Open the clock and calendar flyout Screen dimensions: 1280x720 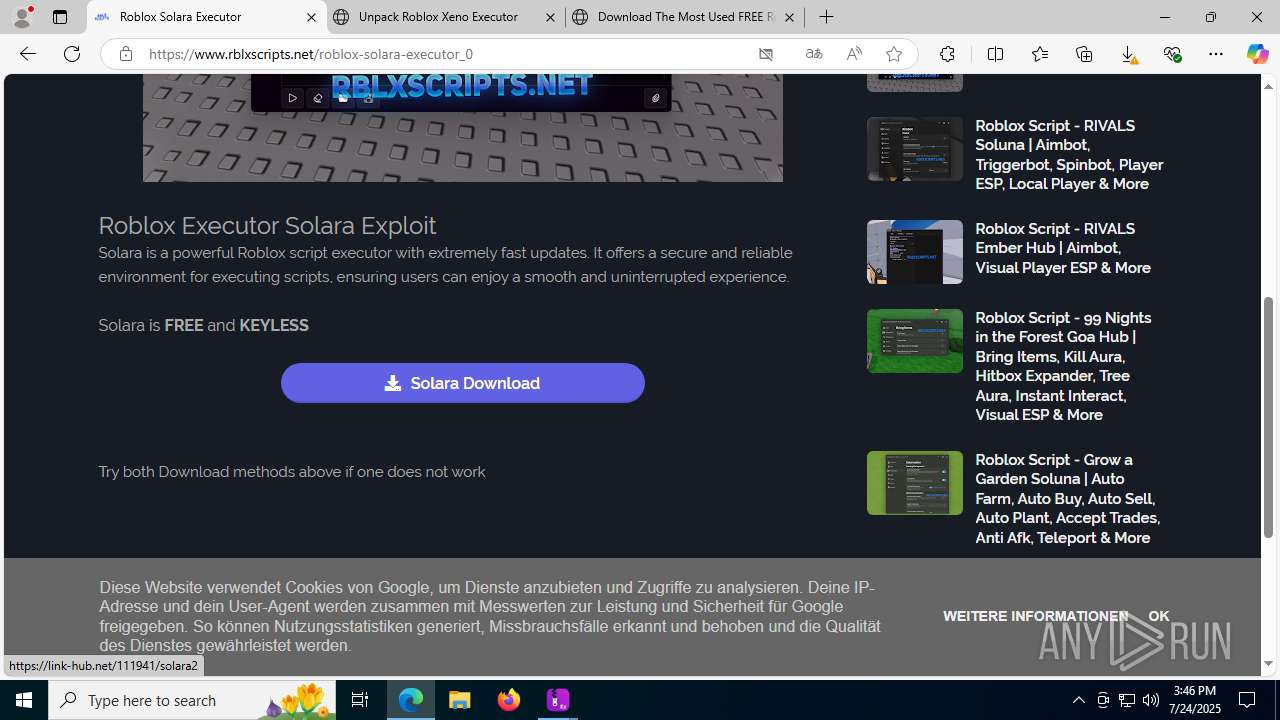click(x=1197, y=700)
